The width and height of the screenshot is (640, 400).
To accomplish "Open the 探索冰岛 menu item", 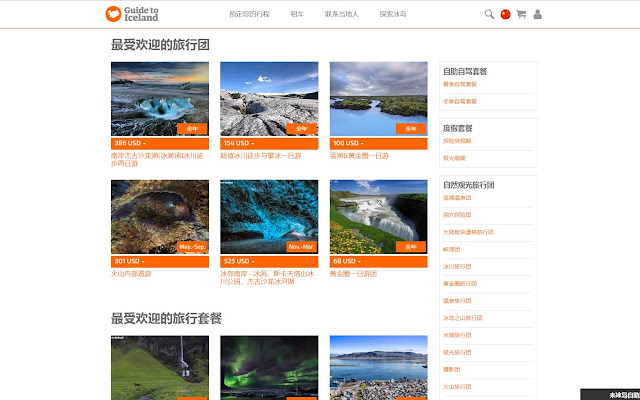I will [393, 14].
